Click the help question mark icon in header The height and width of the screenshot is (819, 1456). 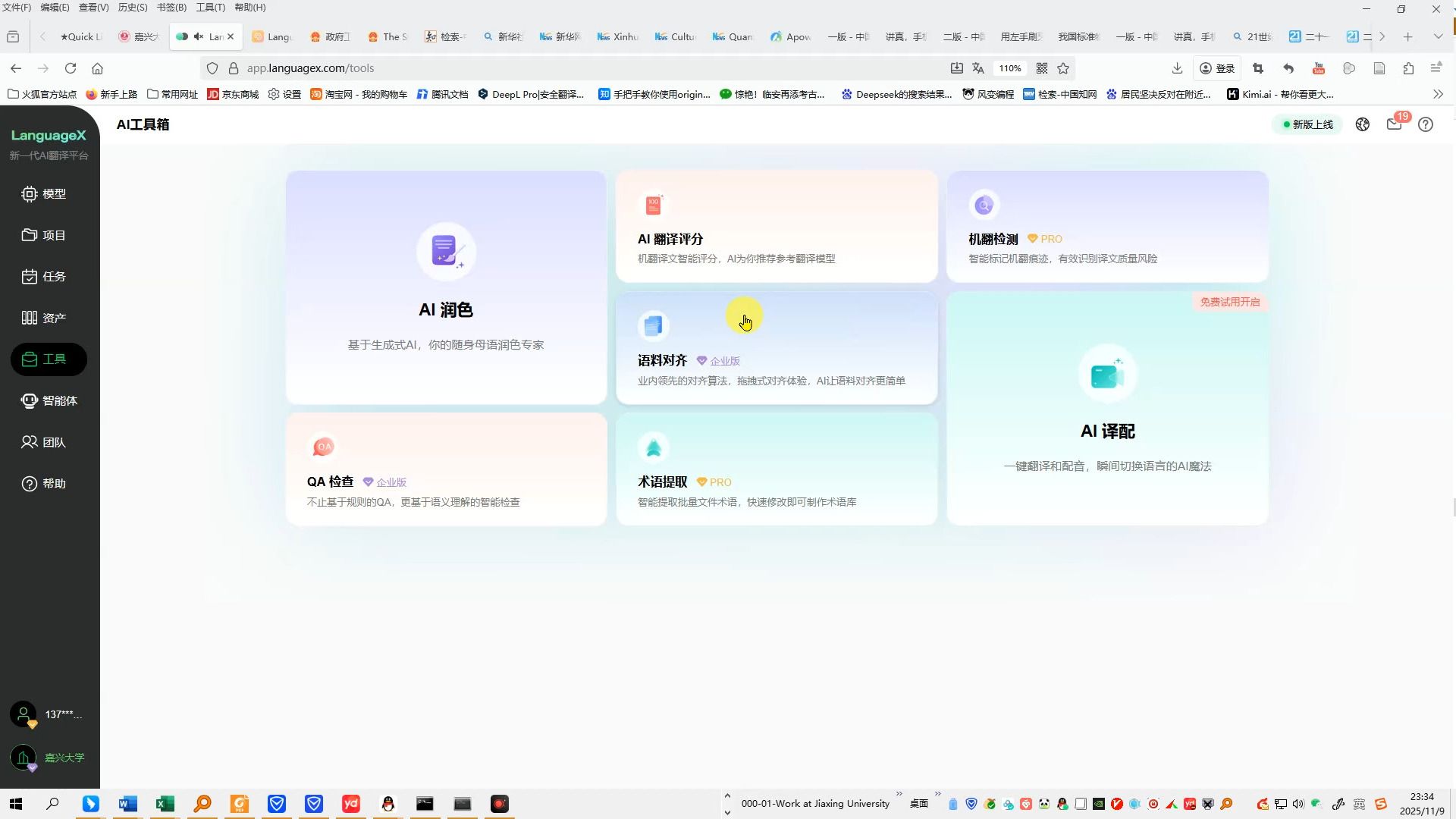click(1426, 124)
